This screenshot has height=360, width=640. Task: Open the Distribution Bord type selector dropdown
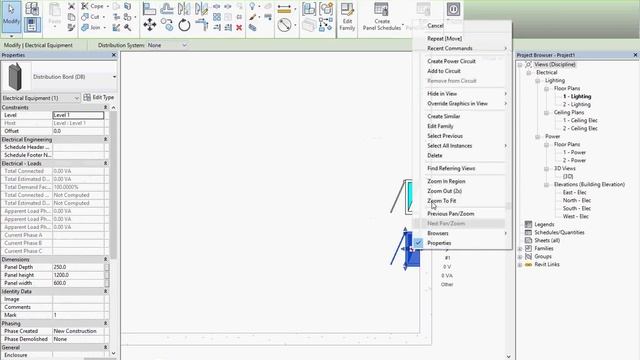coord(114,77)
